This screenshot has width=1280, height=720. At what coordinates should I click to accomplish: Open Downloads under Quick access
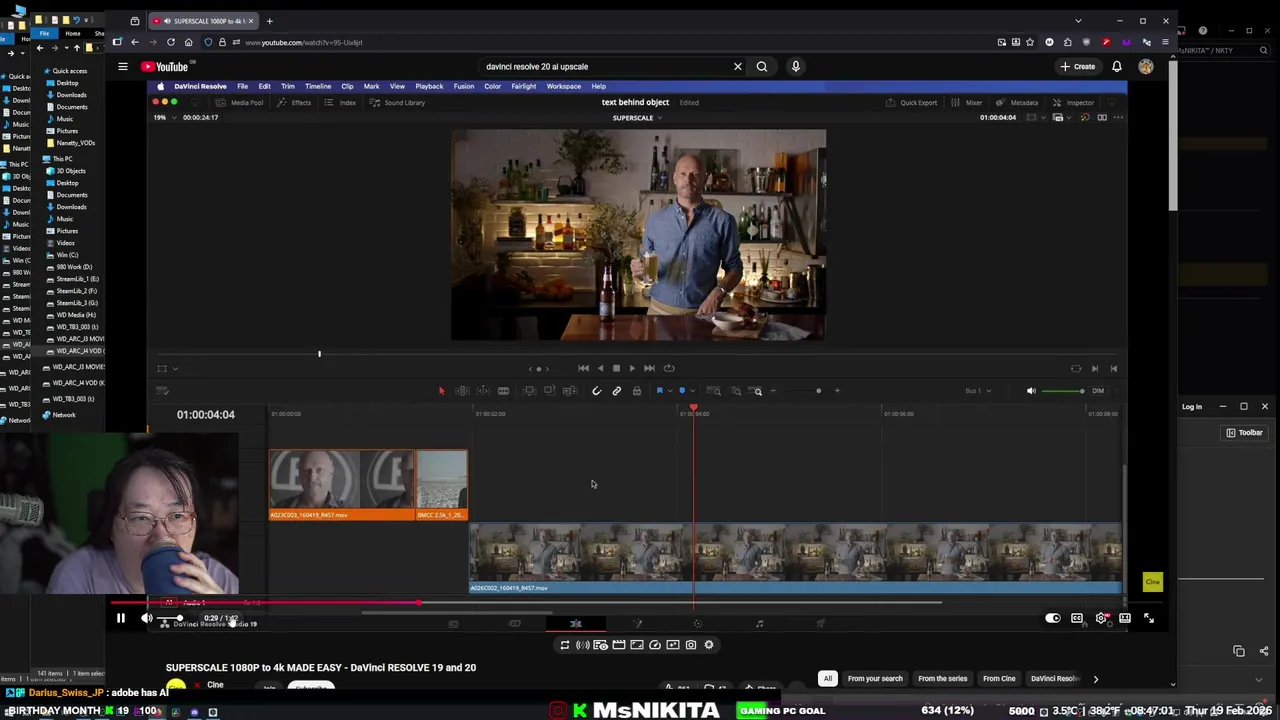(x=72, y=95)
